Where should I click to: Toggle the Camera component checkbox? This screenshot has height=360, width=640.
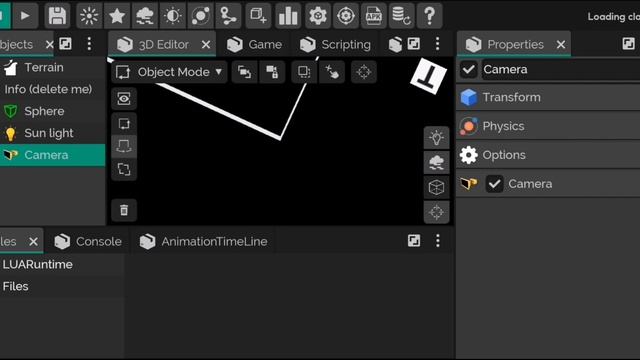[494, 184]
